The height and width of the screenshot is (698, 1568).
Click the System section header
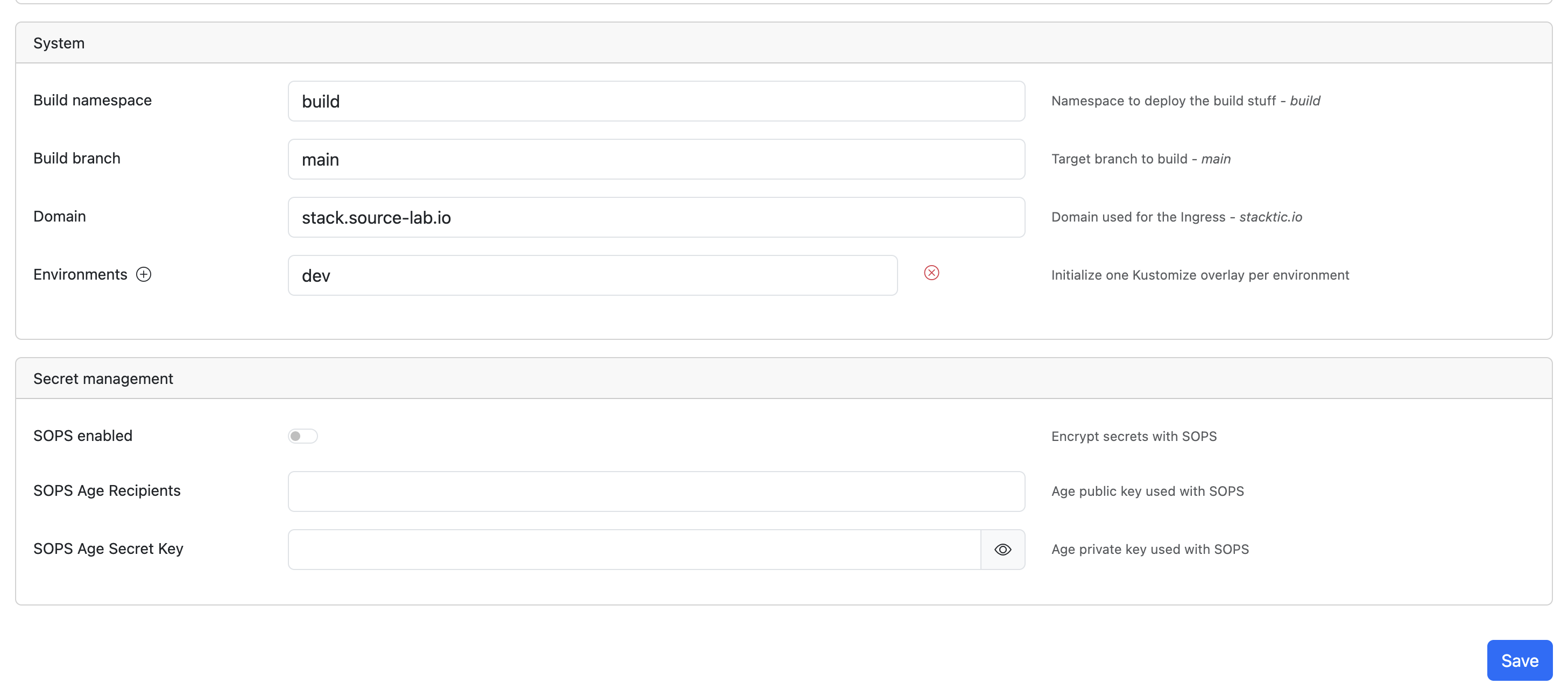(x=59, y=43)
